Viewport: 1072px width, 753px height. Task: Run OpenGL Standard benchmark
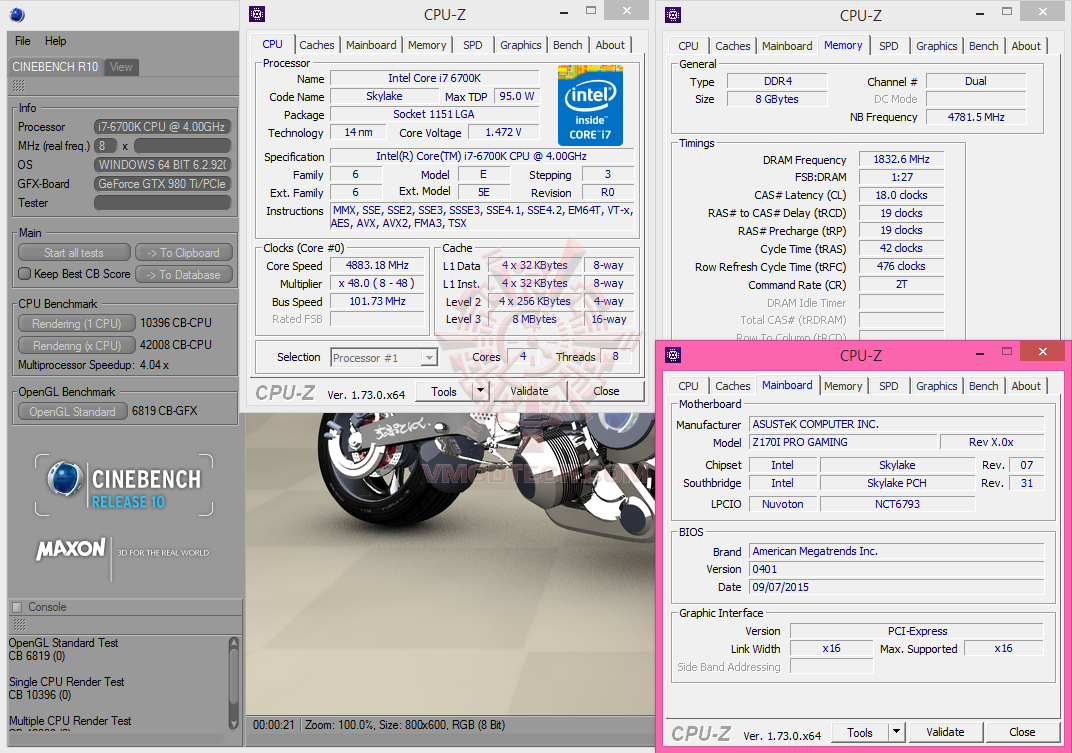coord(72,412)
